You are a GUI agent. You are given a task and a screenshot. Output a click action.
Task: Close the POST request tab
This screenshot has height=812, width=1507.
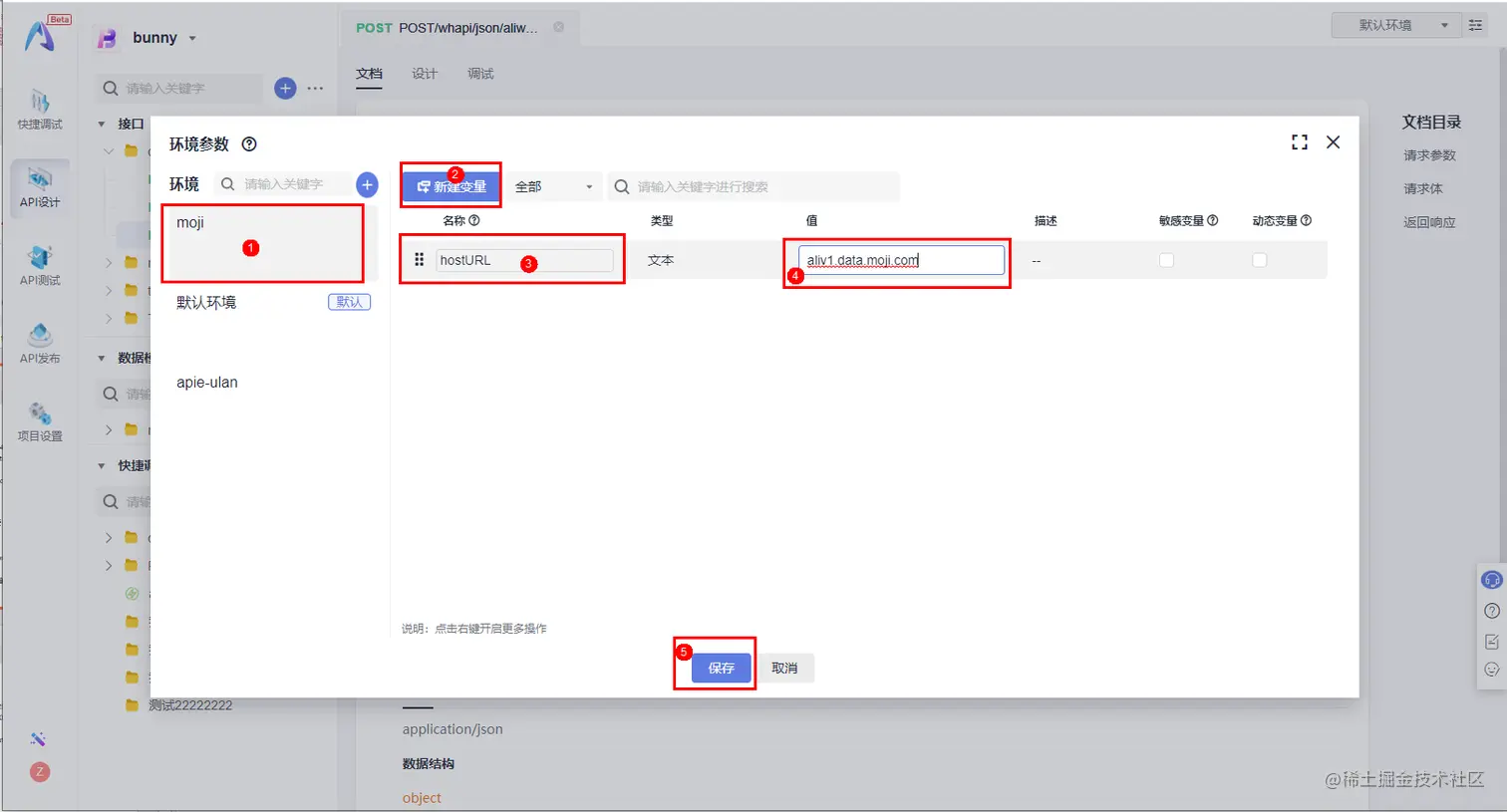(x=558, y=27)
